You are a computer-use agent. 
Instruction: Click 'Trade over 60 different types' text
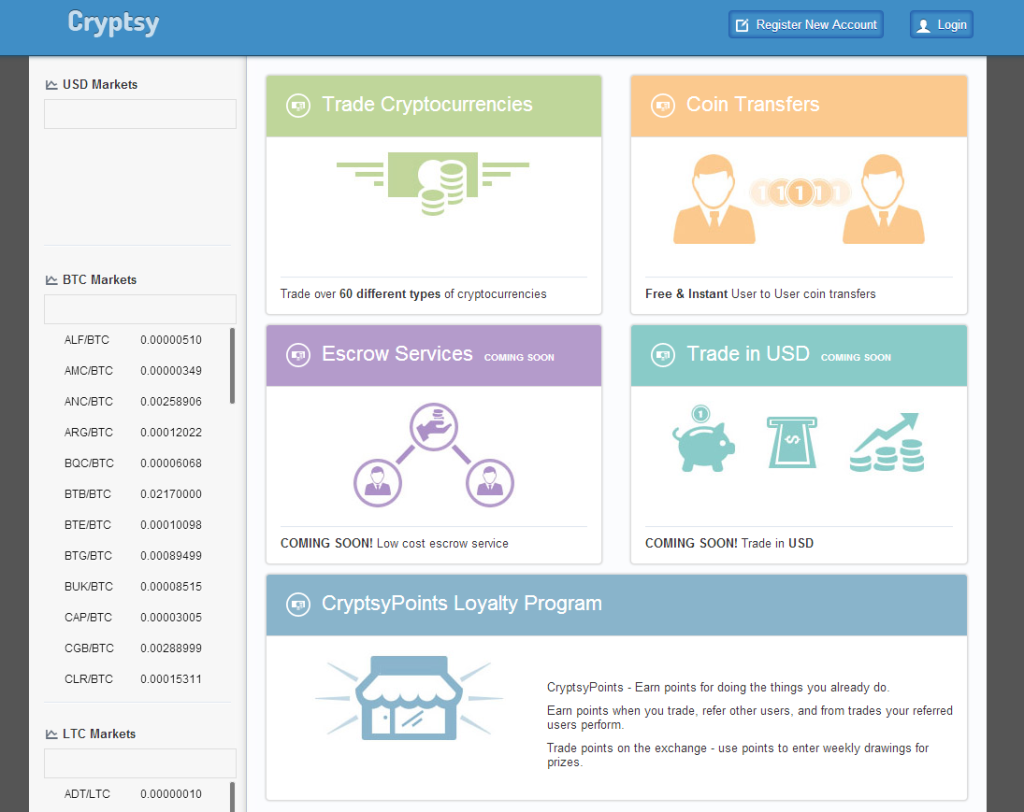360,294
